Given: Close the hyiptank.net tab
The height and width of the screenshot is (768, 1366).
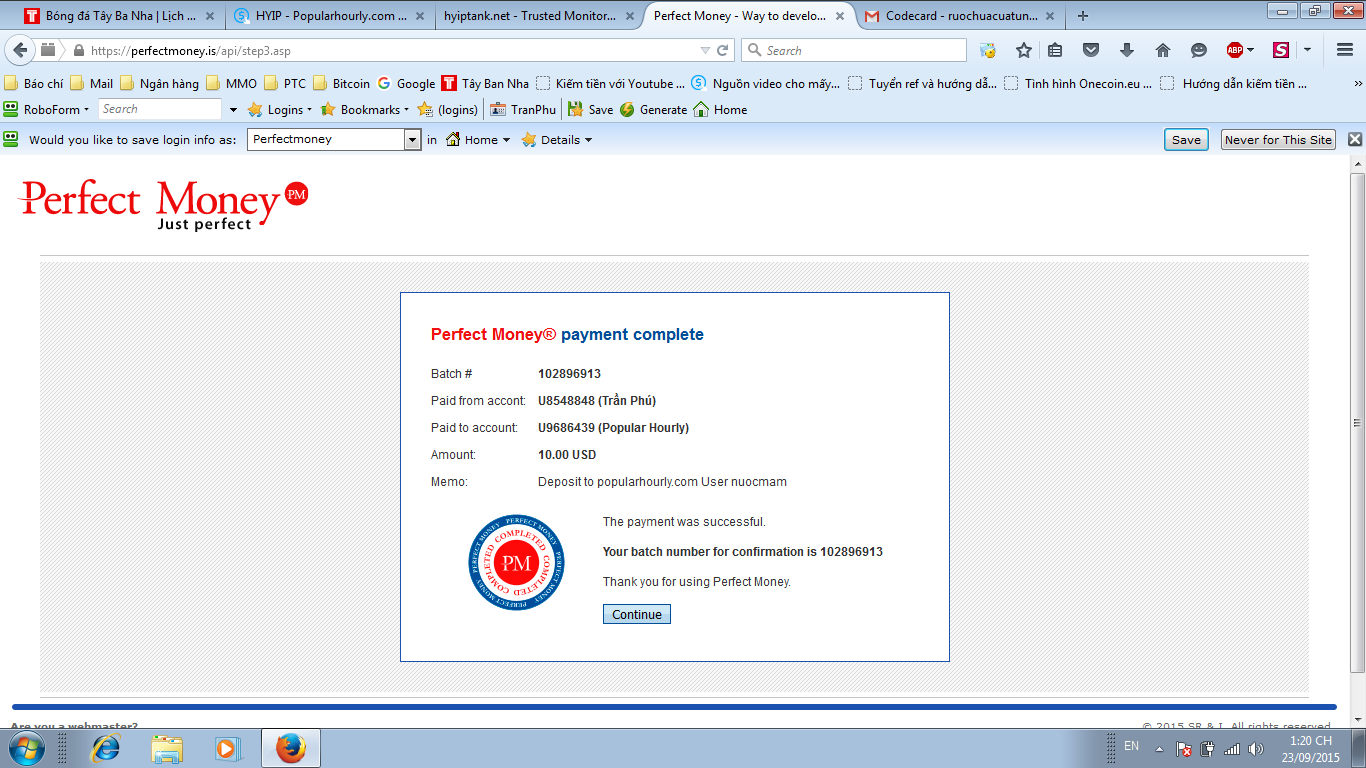Looking at the screenshot, I should point(630,16).
